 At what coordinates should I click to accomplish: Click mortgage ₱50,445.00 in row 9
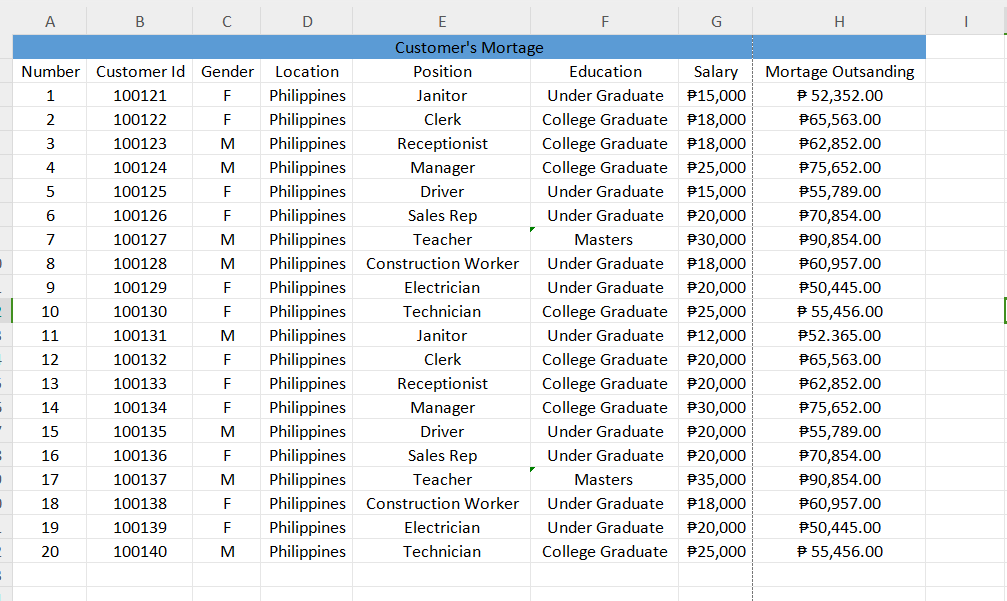coord(839,288)
